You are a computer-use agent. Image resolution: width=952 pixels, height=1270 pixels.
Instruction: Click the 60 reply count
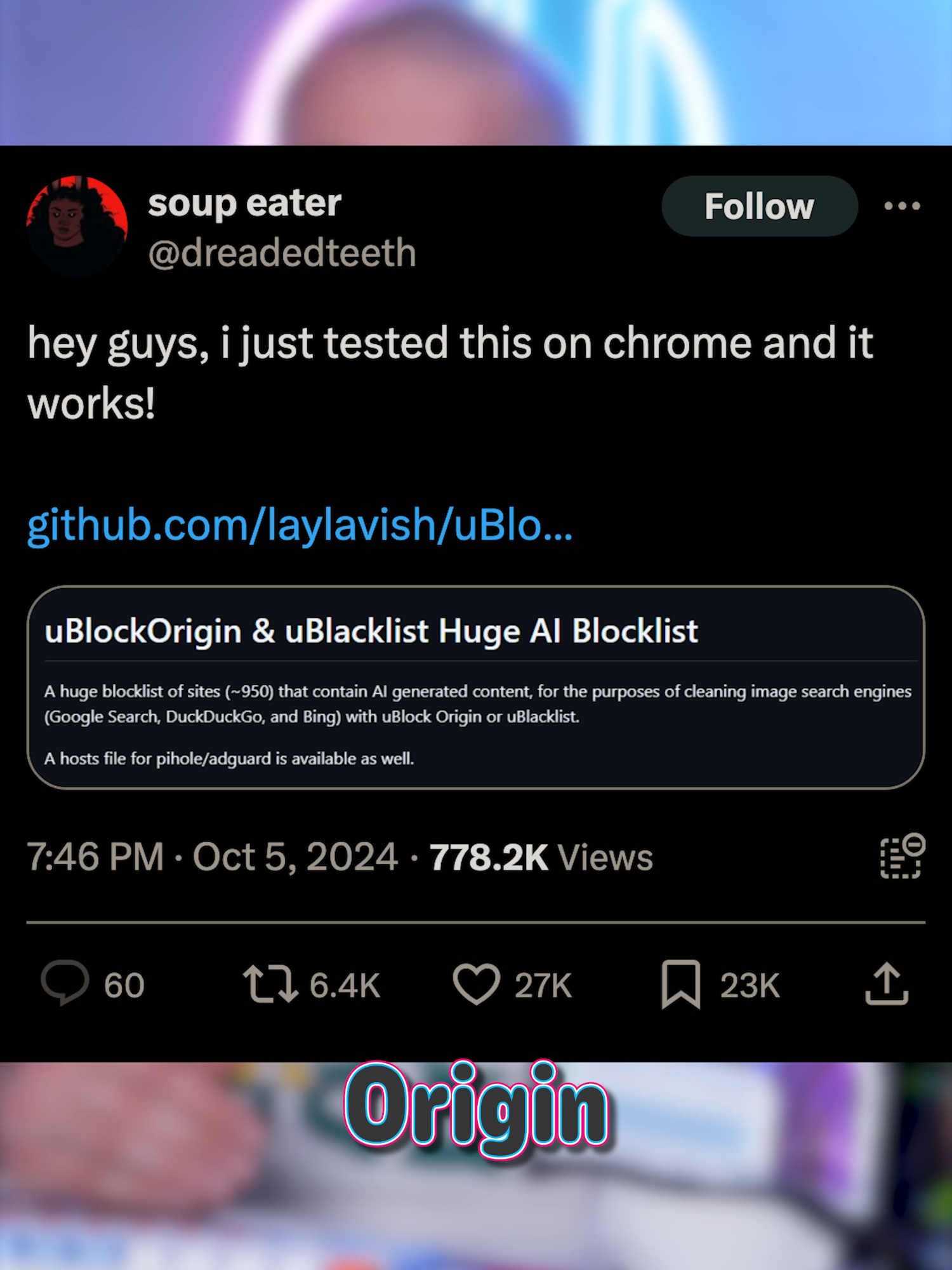click(x=124, y=984)
